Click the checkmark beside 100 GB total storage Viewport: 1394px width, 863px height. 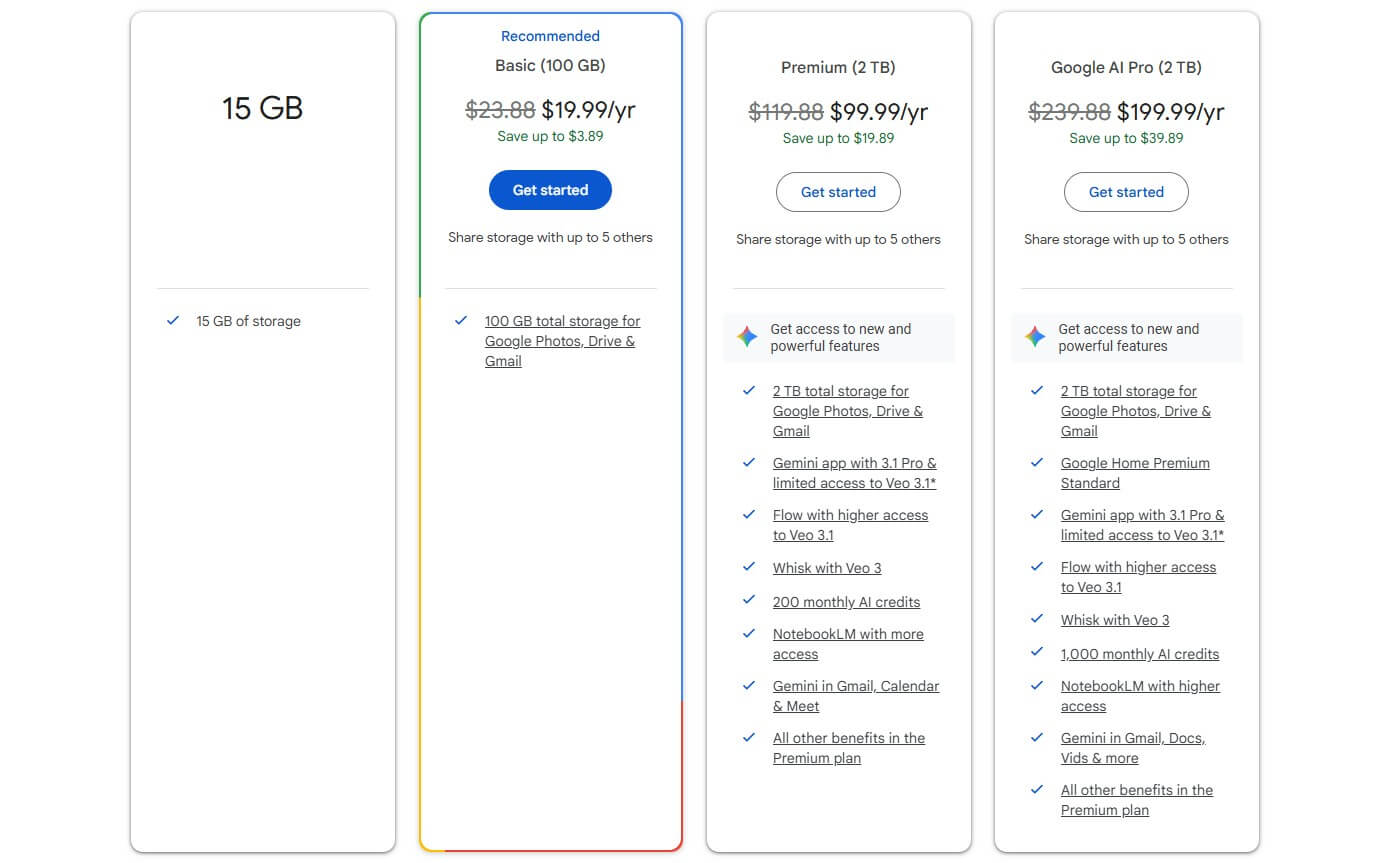[460, 320]
